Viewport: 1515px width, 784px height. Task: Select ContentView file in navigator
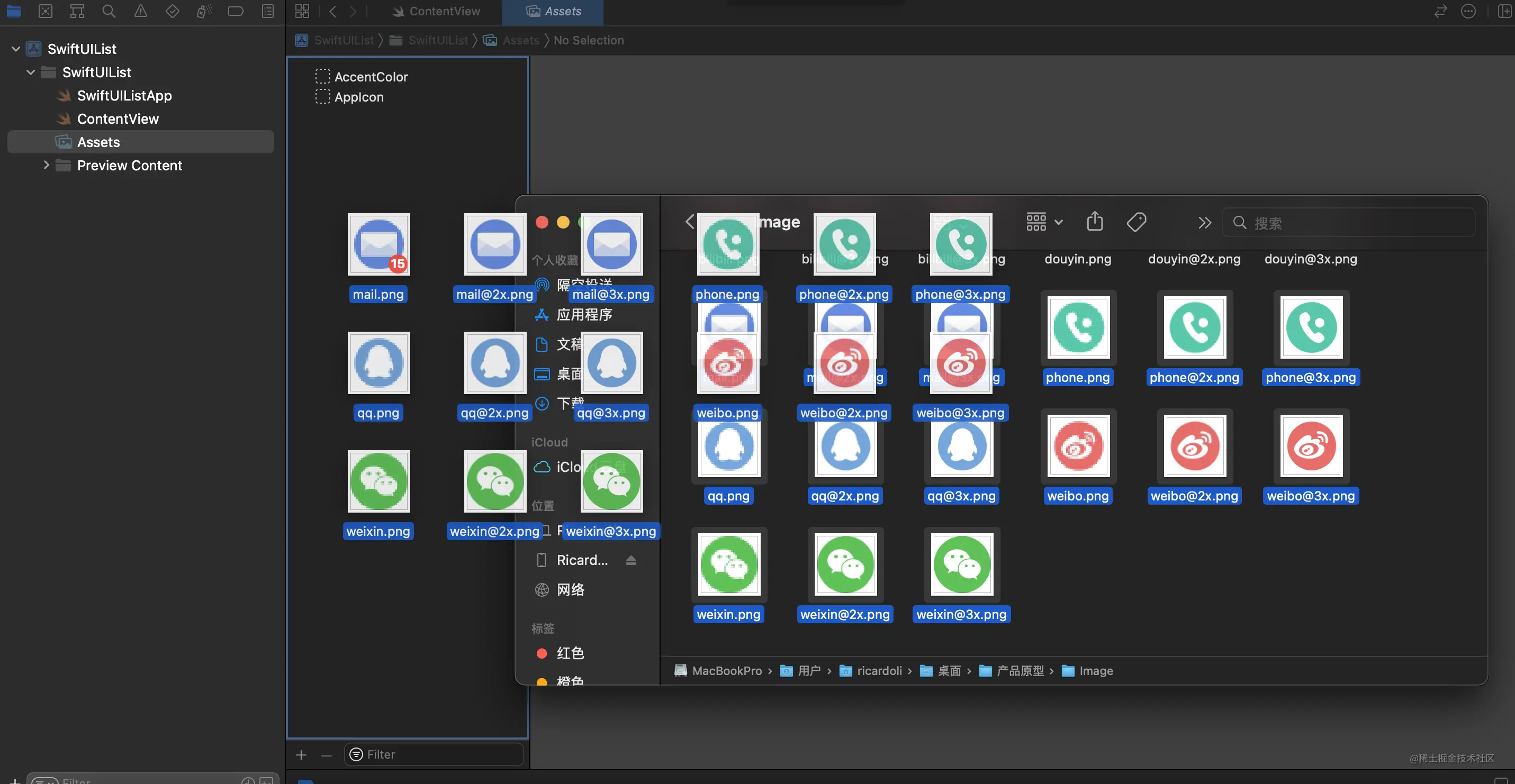click(118, 118)
